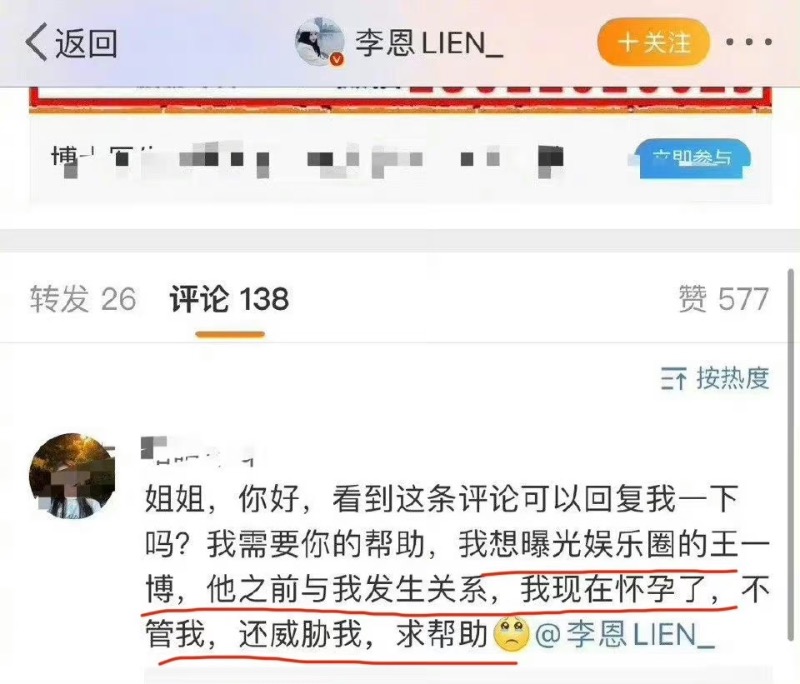Select the comment text starting 姐姐，你好

(x=457, y=567)
